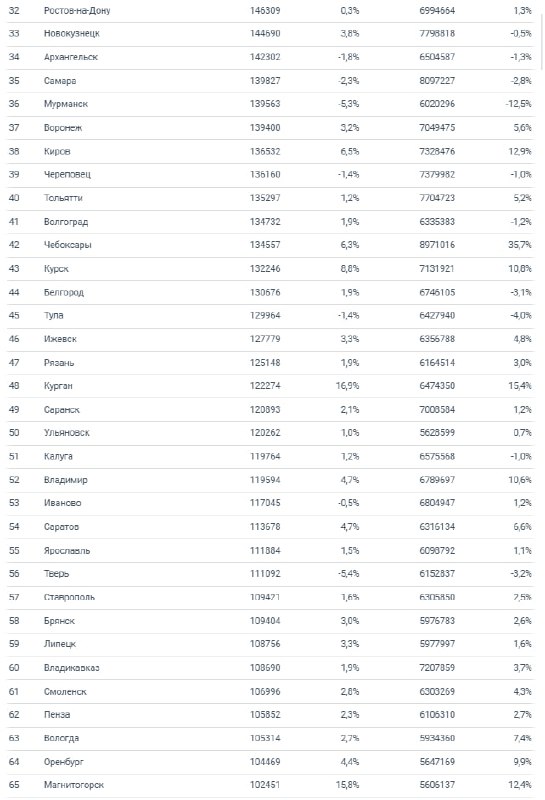Click the Самара city cell
Image resolution: width=545 pixels, height=800 pixels.
click(x=60, y=81)
